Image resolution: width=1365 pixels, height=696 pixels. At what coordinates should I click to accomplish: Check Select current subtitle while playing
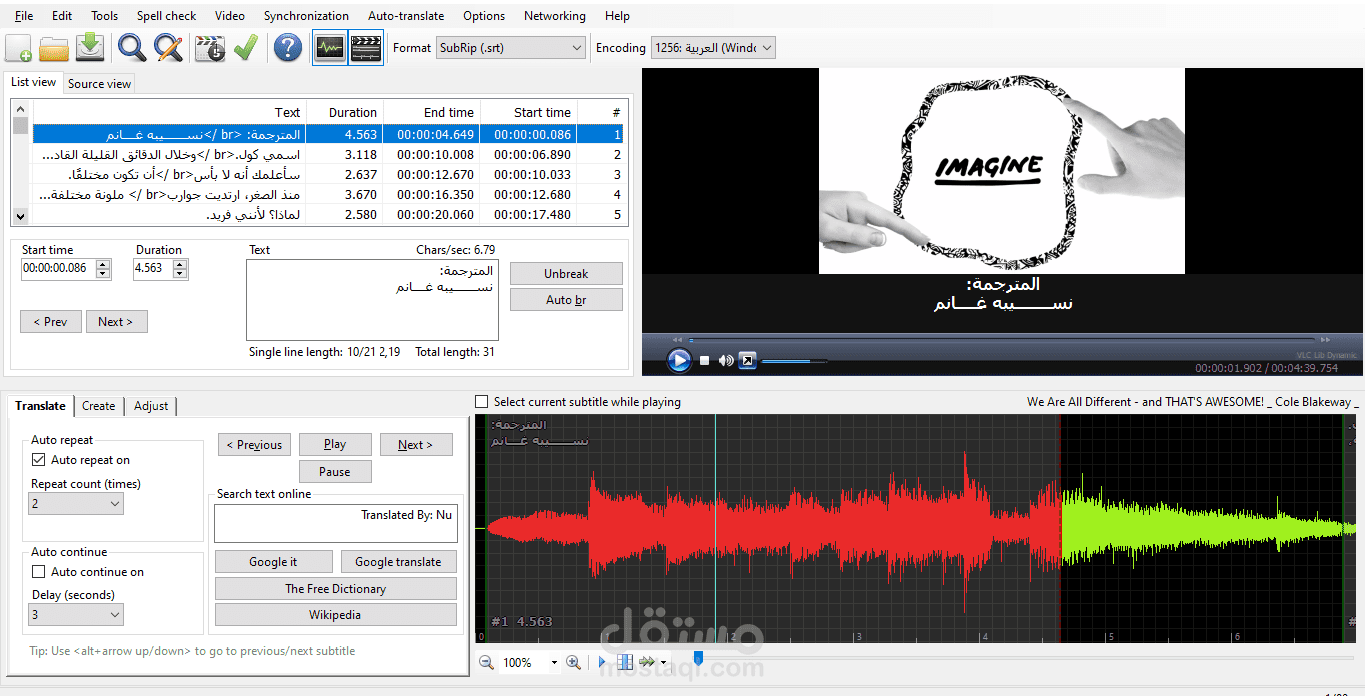[x=483, y=402]
